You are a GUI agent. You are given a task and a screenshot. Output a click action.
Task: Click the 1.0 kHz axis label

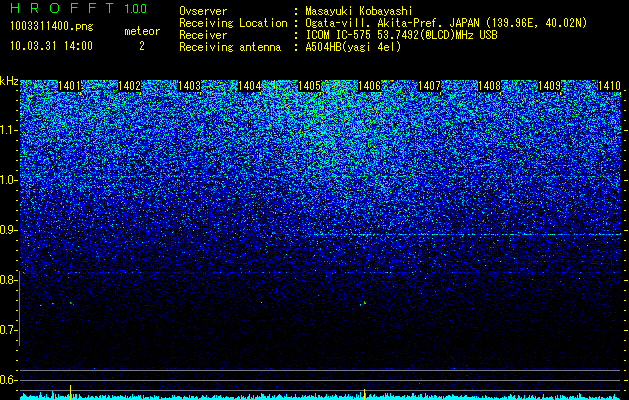[x=9, y=180]
